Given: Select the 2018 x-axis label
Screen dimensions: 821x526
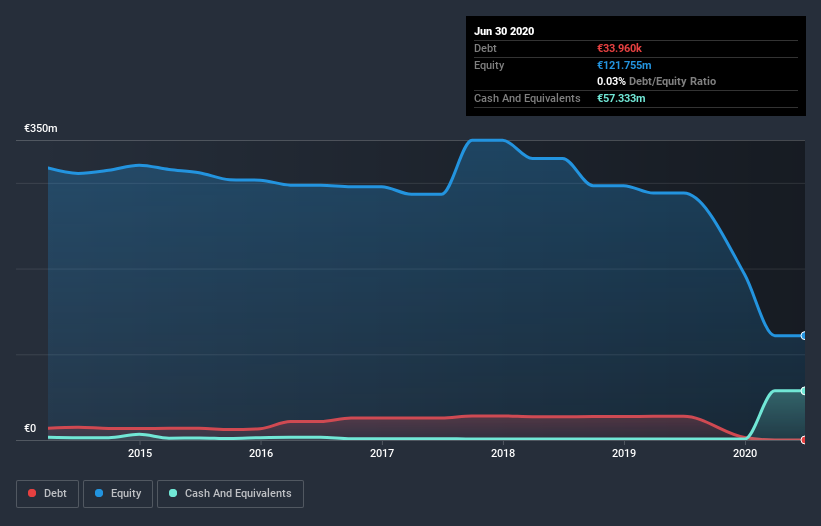Looking at the screenshot, I should pyautogui.click(x=503, y=453).
